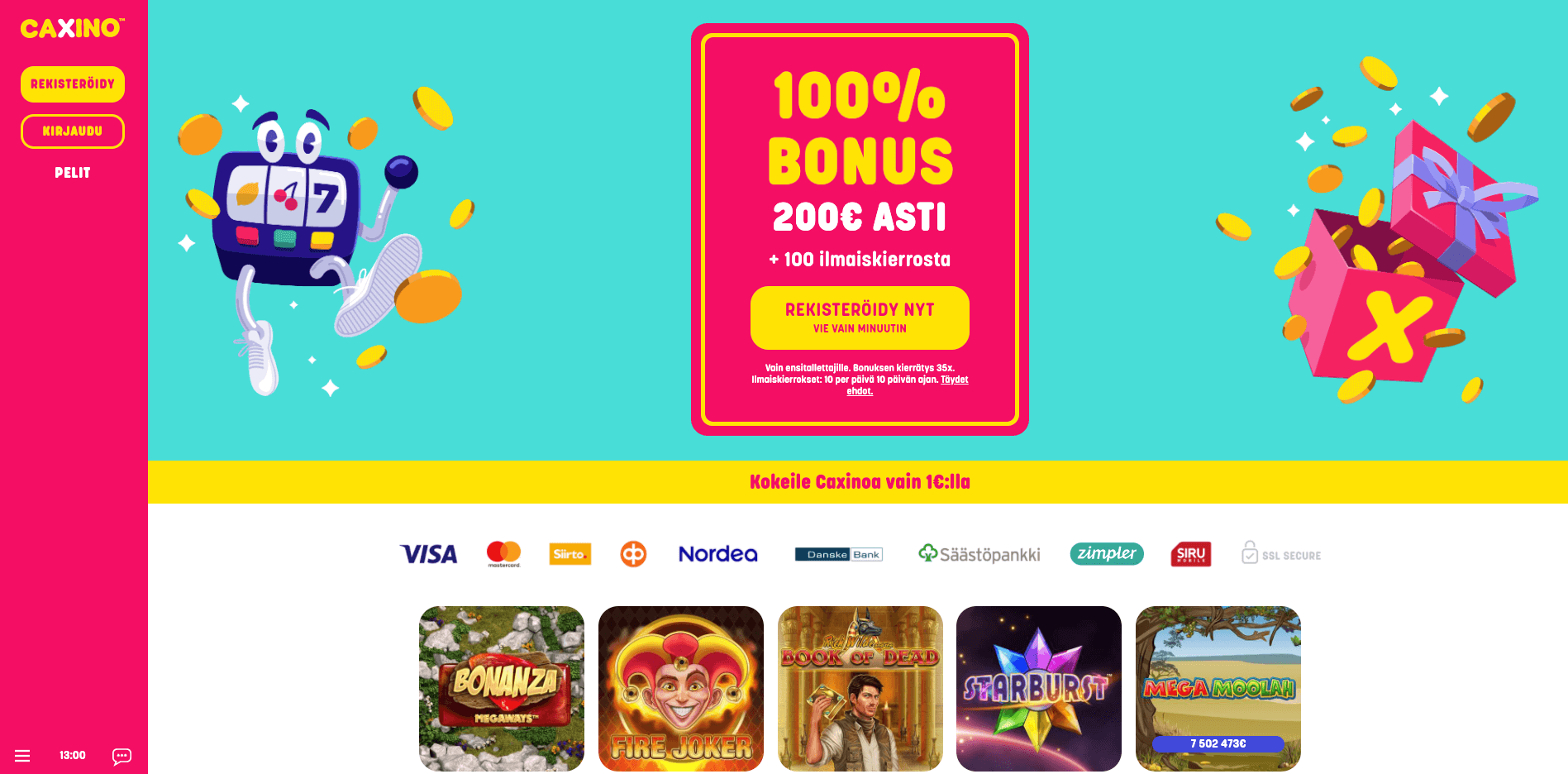Open the Pelit menu item
This screenshot has width=1568, height=774.
tap(73, 173)
